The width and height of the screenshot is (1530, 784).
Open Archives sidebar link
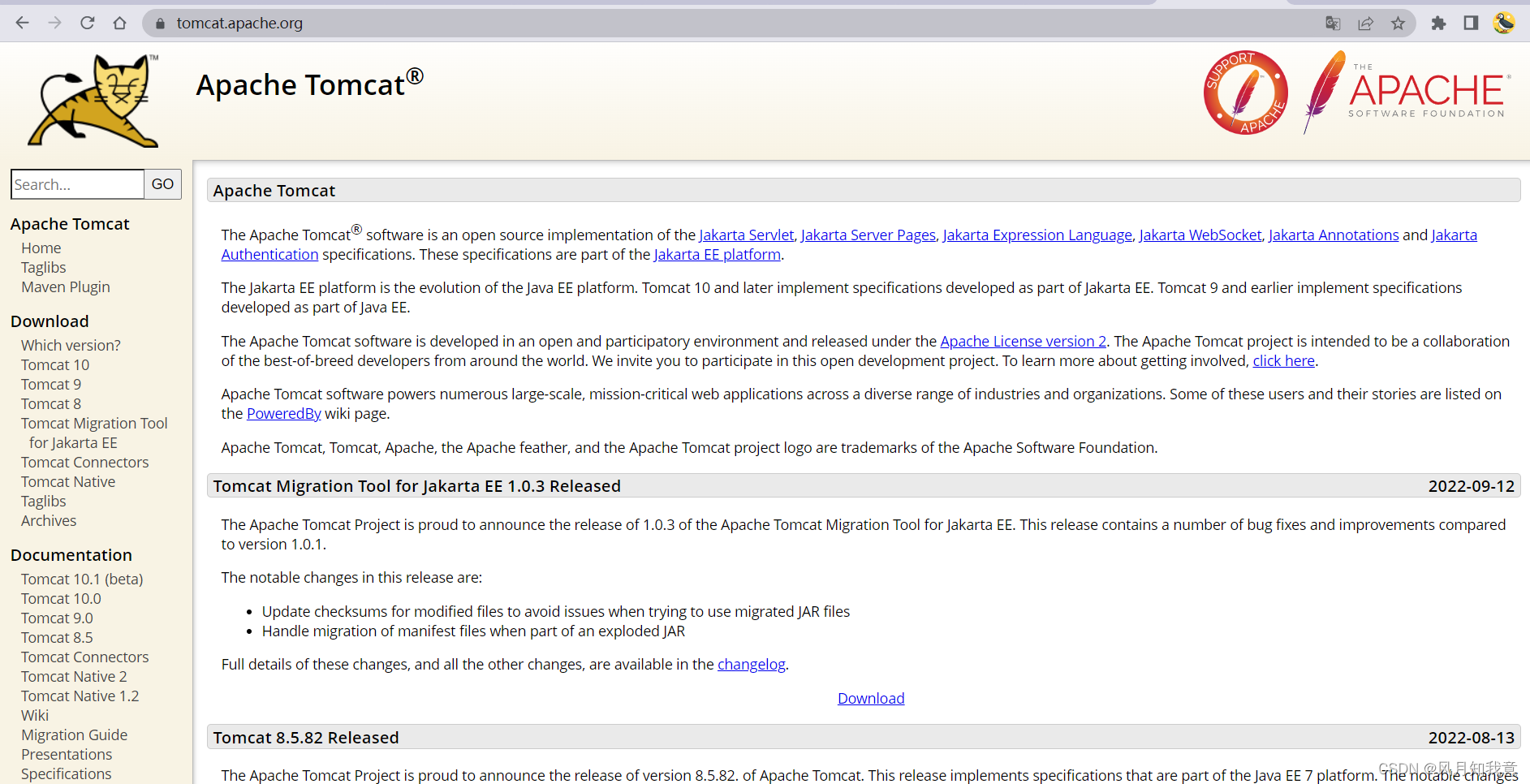tap(49, 520)
